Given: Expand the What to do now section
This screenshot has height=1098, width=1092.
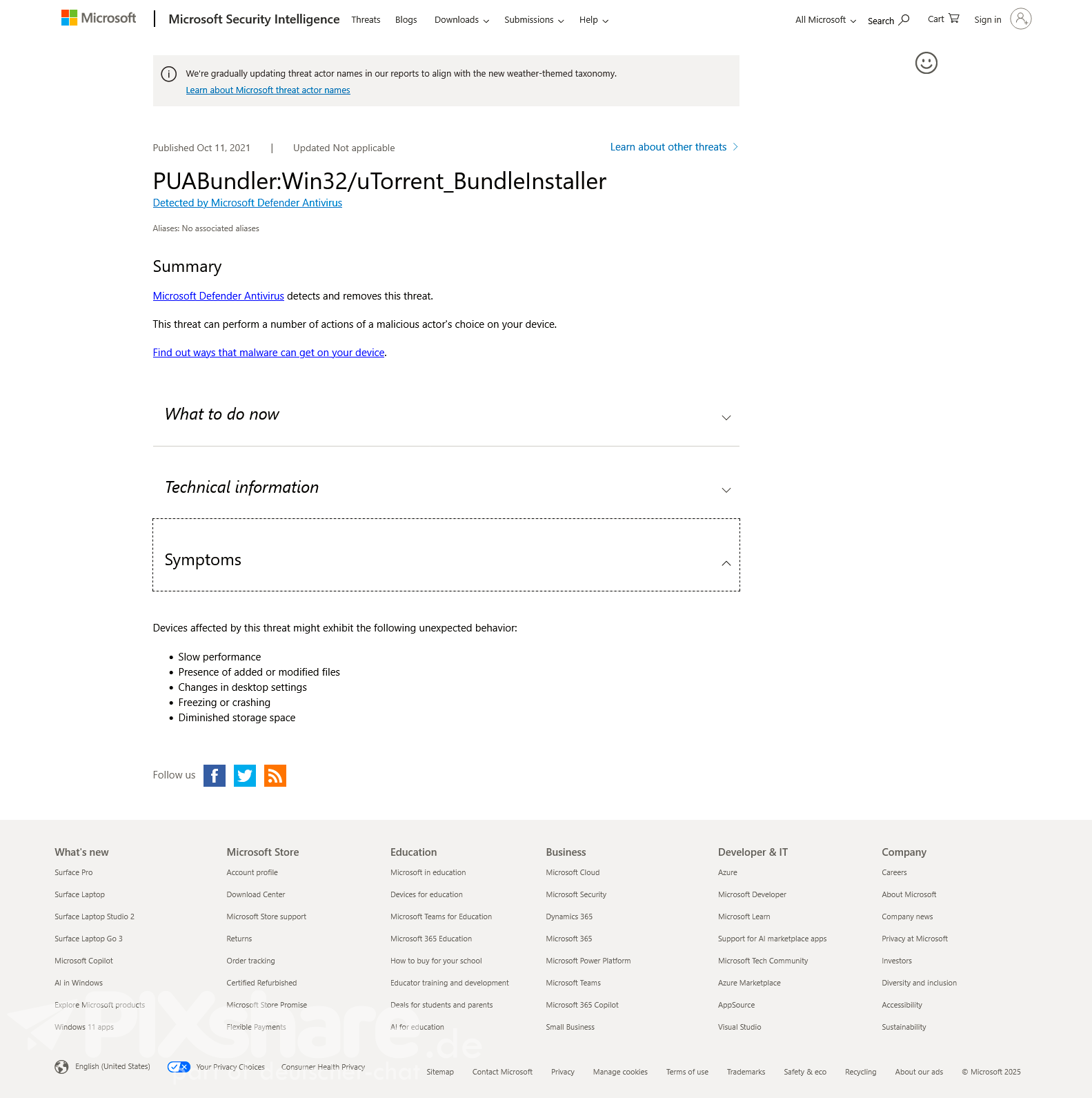Looking at the screenshot, I should (446, 415).
